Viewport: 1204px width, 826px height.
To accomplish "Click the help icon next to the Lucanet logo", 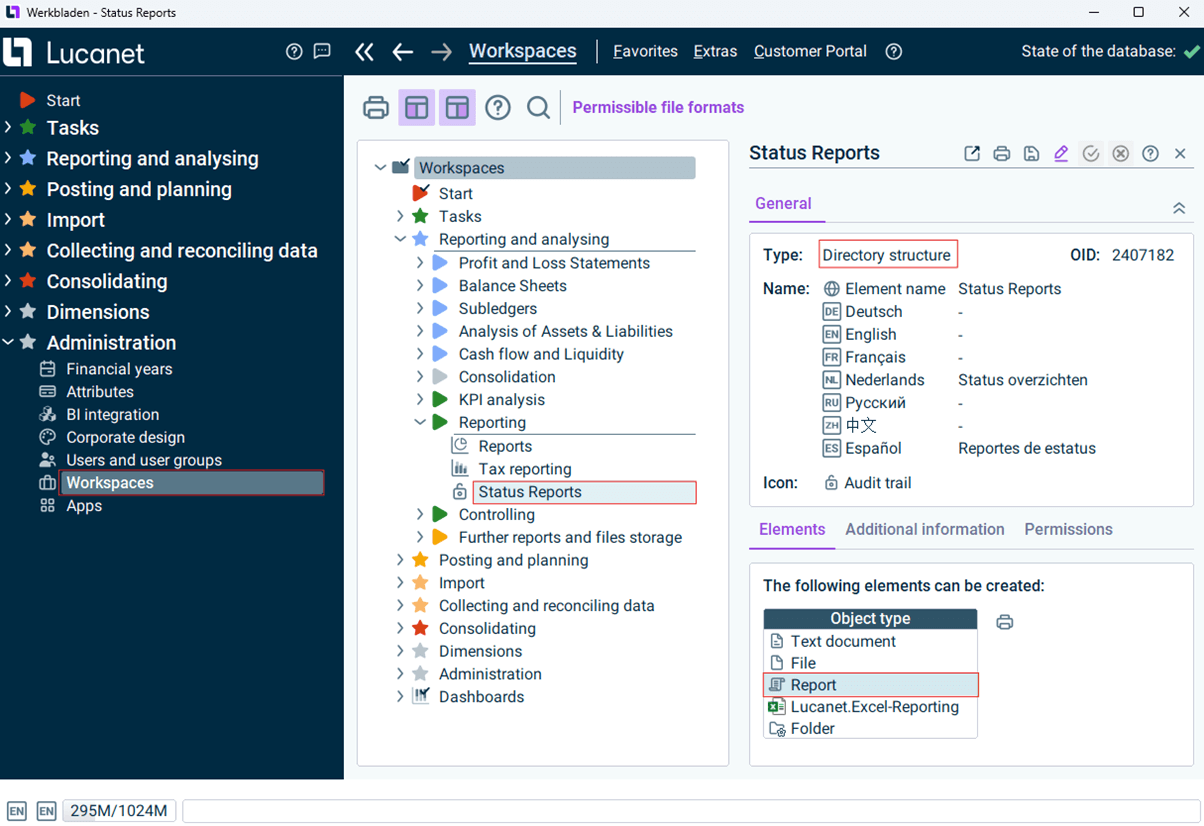I will point(294,51).
